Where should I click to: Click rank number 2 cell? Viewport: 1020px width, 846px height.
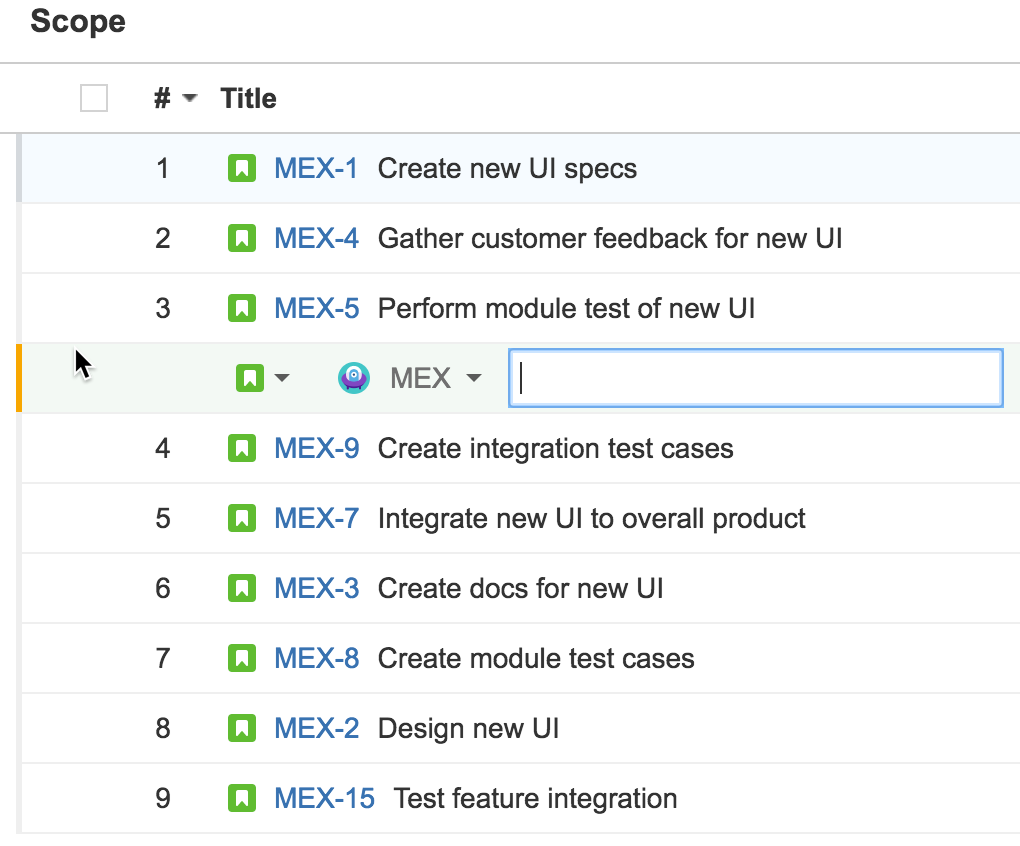tap(163, 238)
